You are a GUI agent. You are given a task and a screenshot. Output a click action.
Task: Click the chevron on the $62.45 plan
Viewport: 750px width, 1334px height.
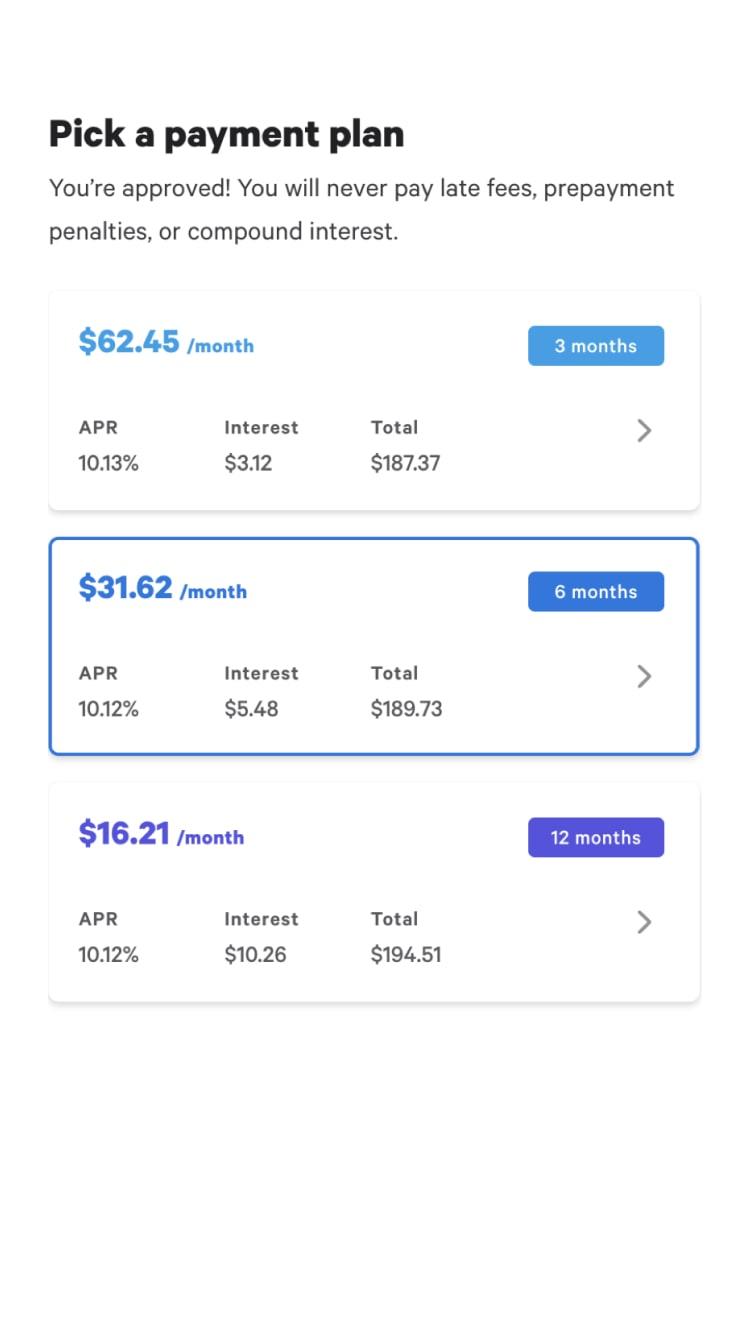[x=644, y=430]
